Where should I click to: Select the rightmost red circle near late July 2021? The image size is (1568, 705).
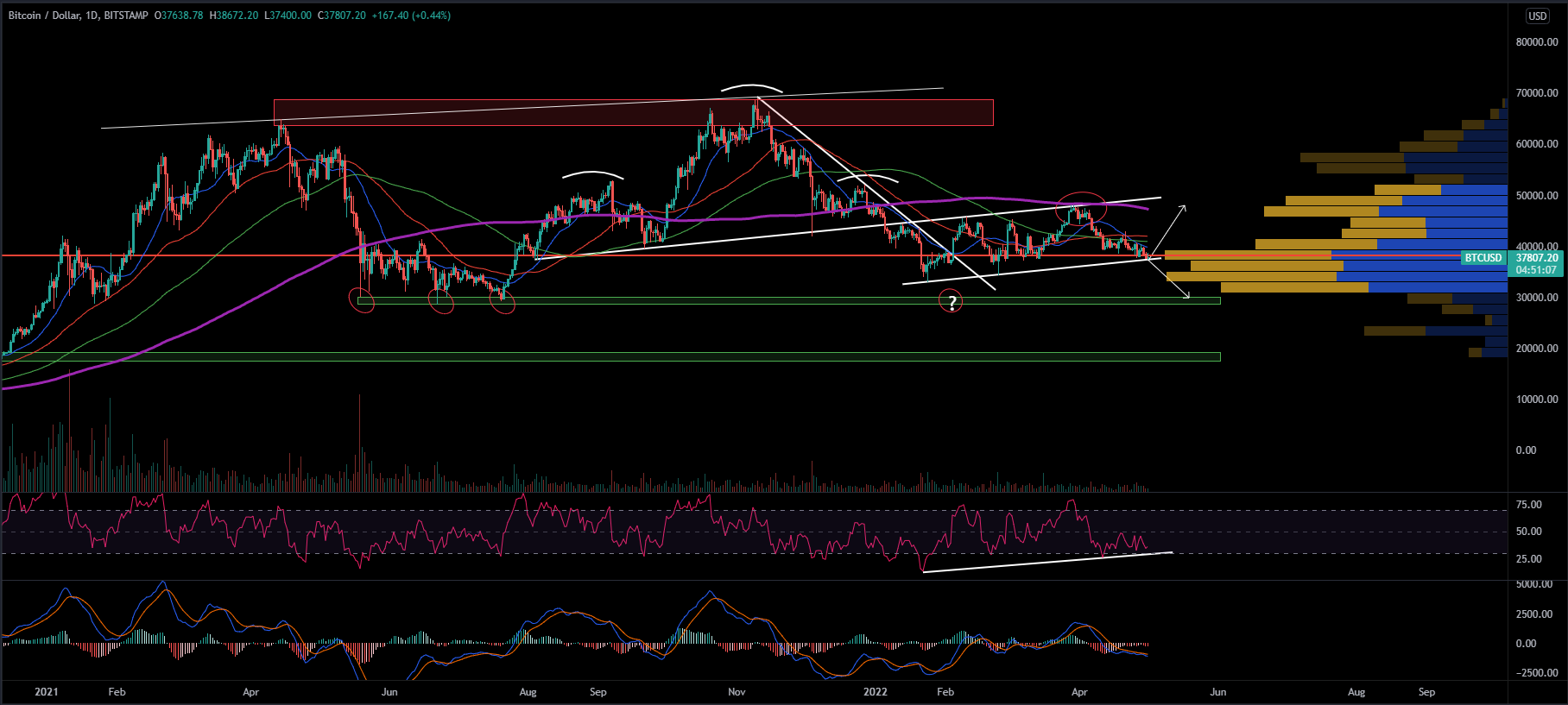tap(503, 302)
